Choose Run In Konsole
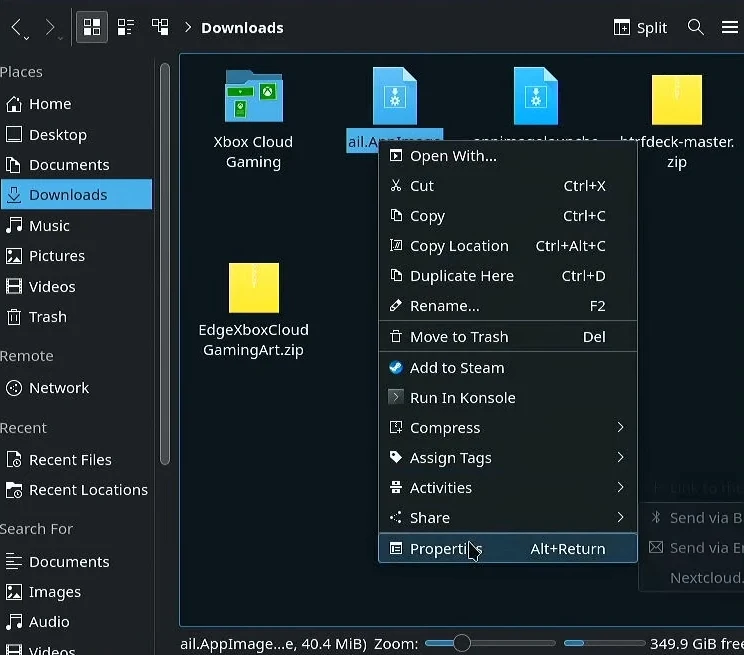Image resolution: width=744 pixels, height=655 pixels. pos(507,398)
